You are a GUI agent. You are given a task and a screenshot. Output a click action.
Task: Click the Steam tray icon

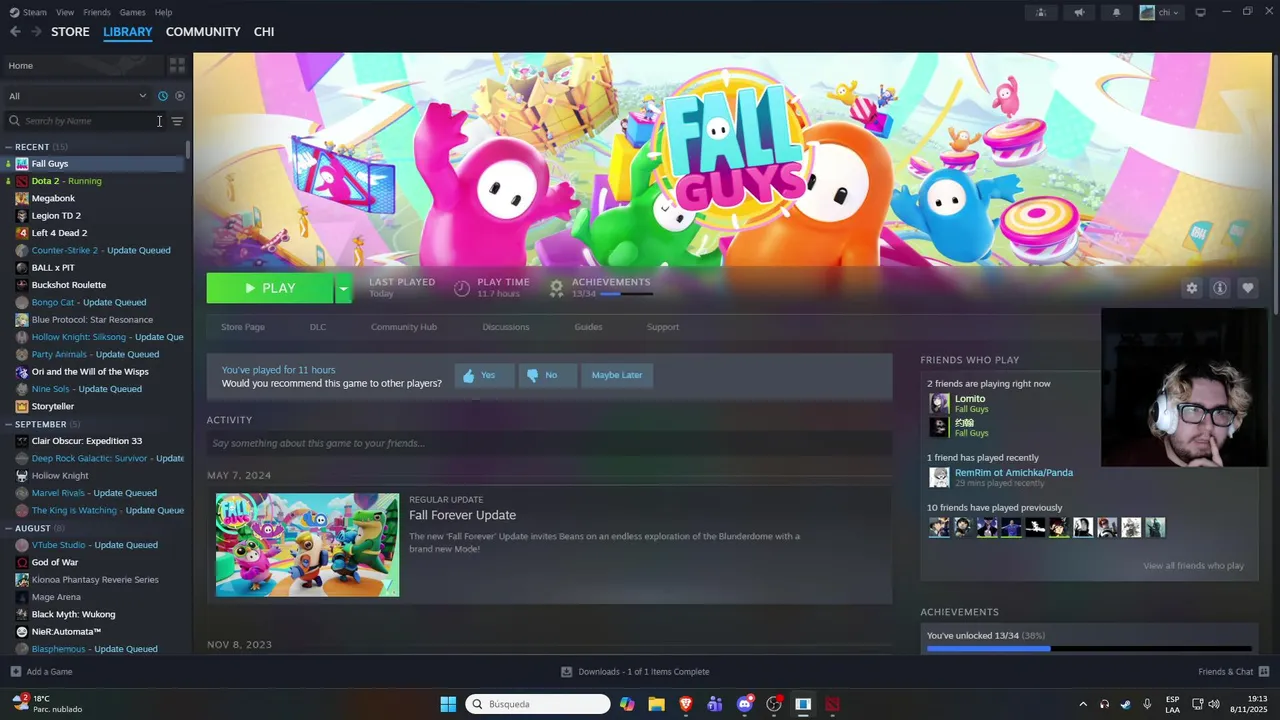pos(1126,704)
